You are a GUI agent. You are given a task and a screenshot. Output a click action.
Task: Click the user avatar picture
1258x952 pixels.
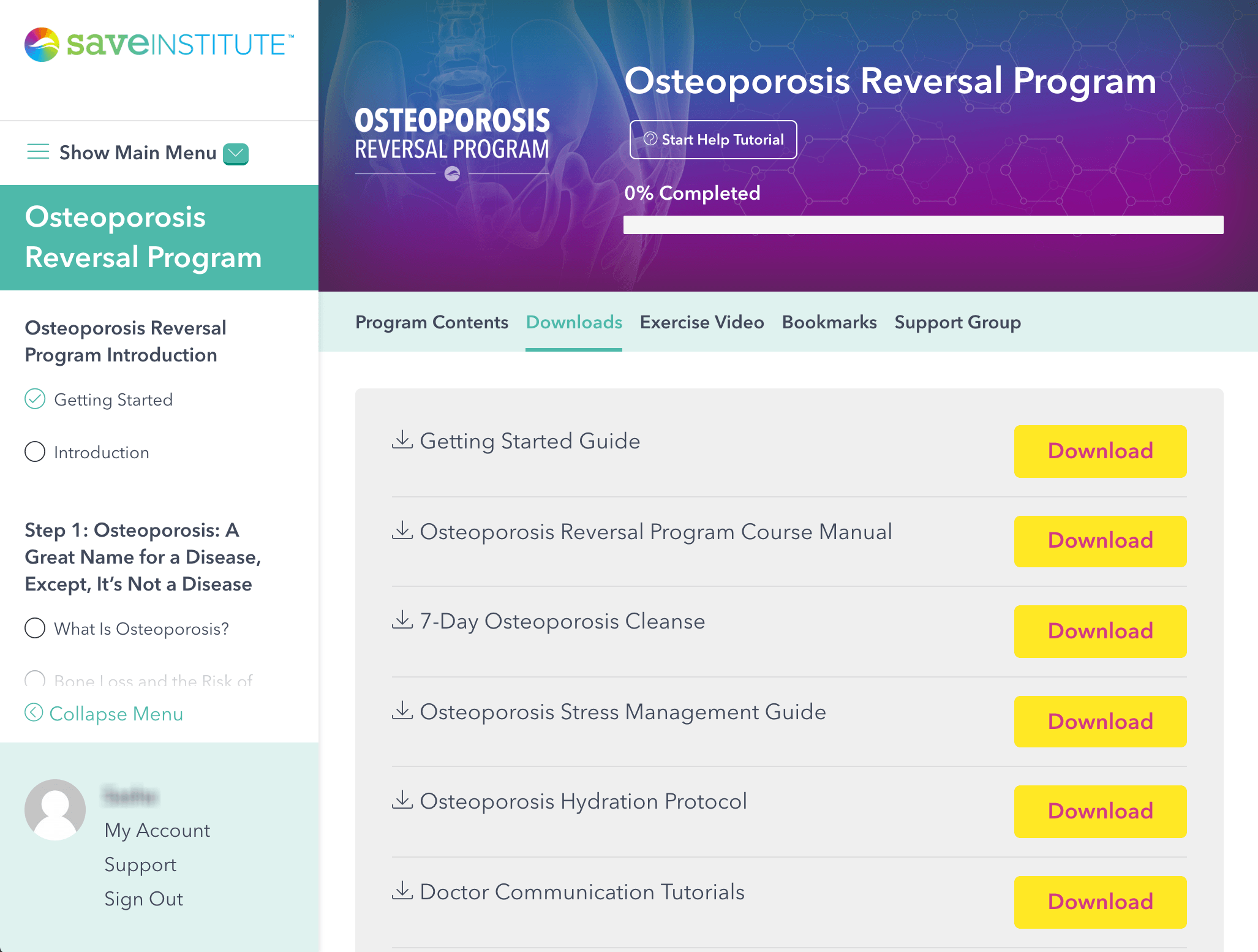55,810
